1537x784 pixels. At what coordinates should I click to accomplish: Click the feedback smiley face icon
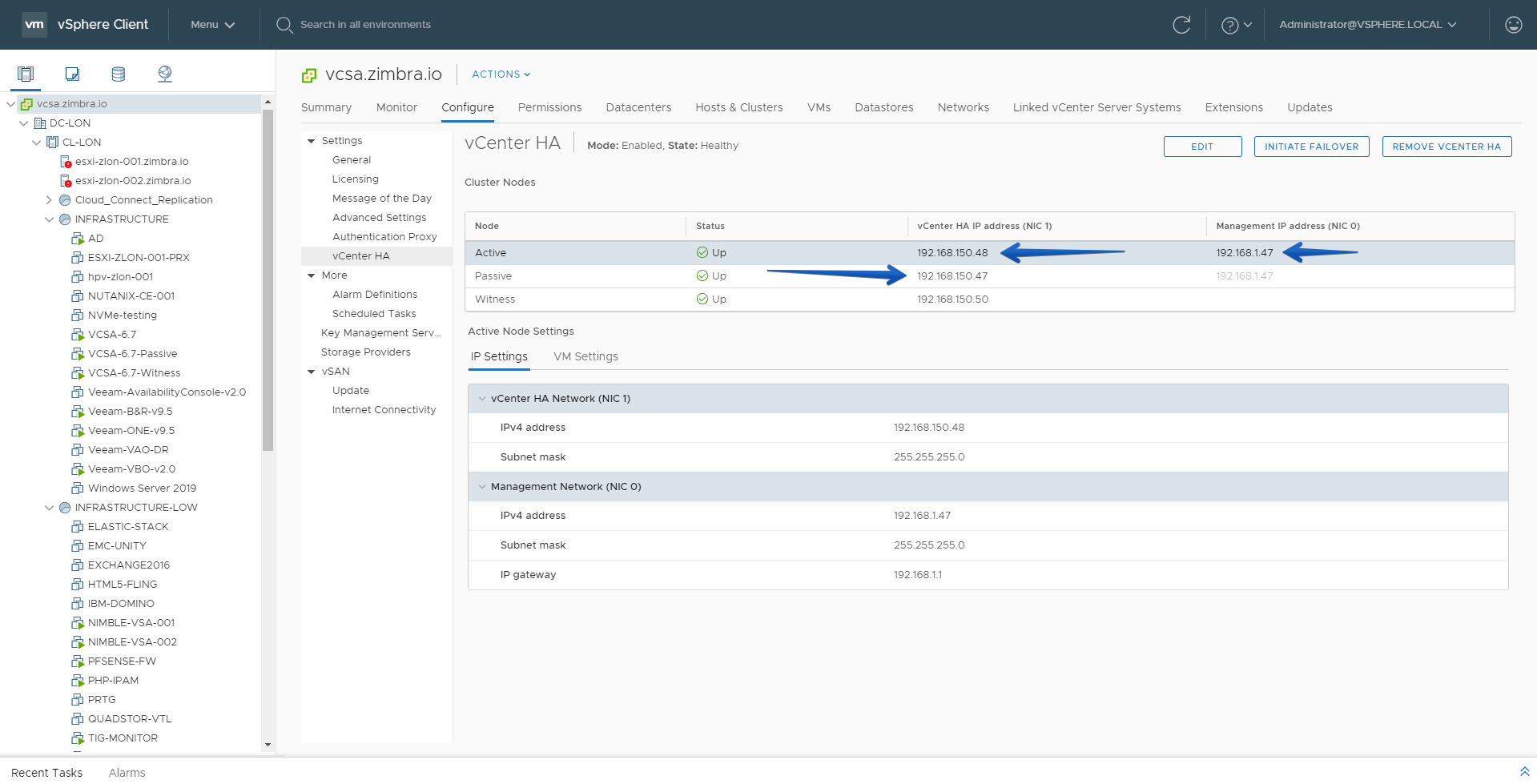(x=1513, y=25)
